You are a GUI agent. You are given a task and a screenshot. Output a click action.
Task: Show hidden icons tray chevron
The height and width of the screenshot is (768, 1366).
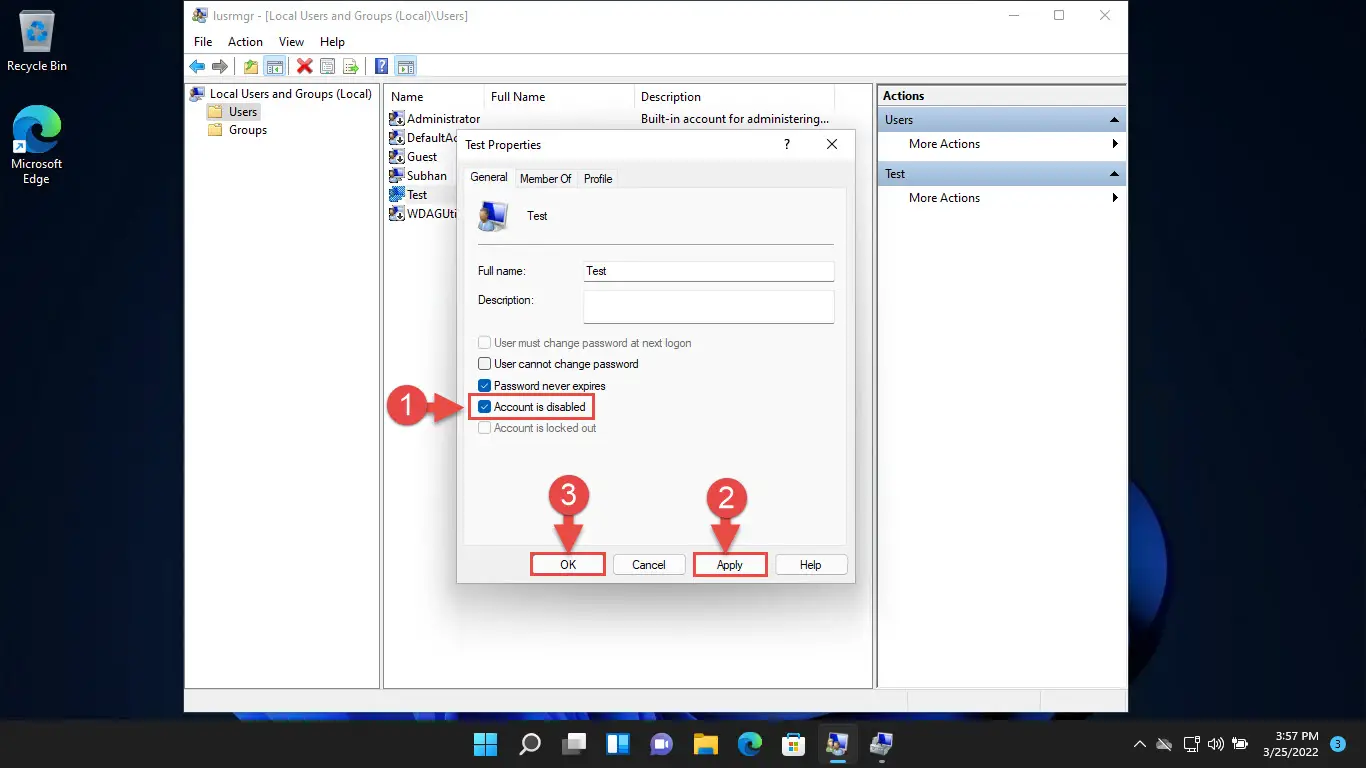pos(1139,744)
